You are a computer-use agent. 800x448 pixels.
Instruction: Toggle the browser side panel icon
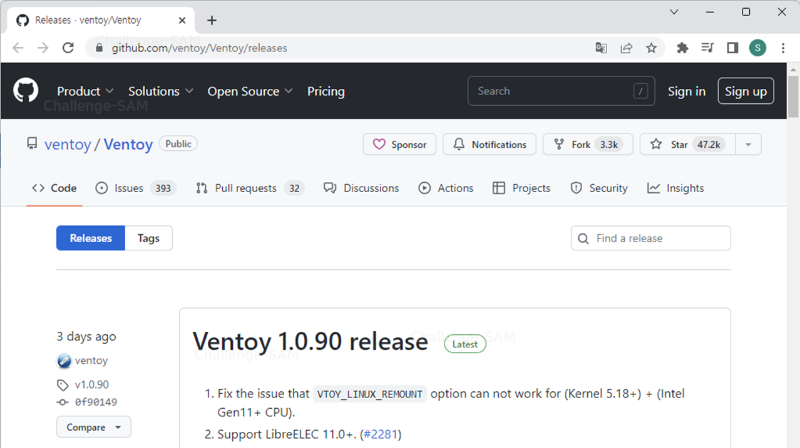coord(733,48)
